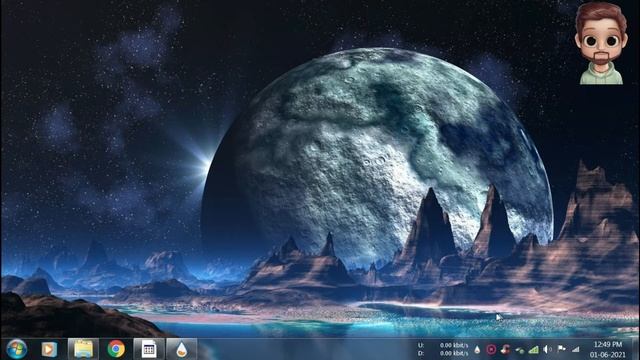Image resolution: width=640 pixels, height=360 pixels.
Task: Launch Windows Media Player from taskbar
Action: pos(49,349)
